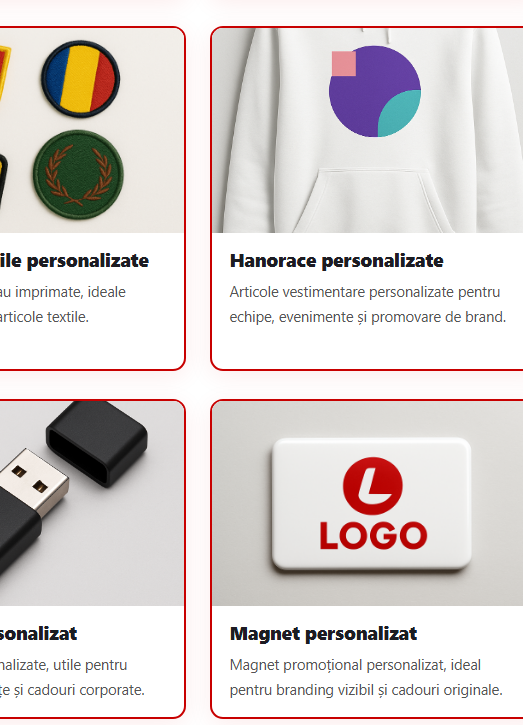Click the teal quarter shape on hoodie logo
This screenshot has width=523, height=725.
[400, 113]
